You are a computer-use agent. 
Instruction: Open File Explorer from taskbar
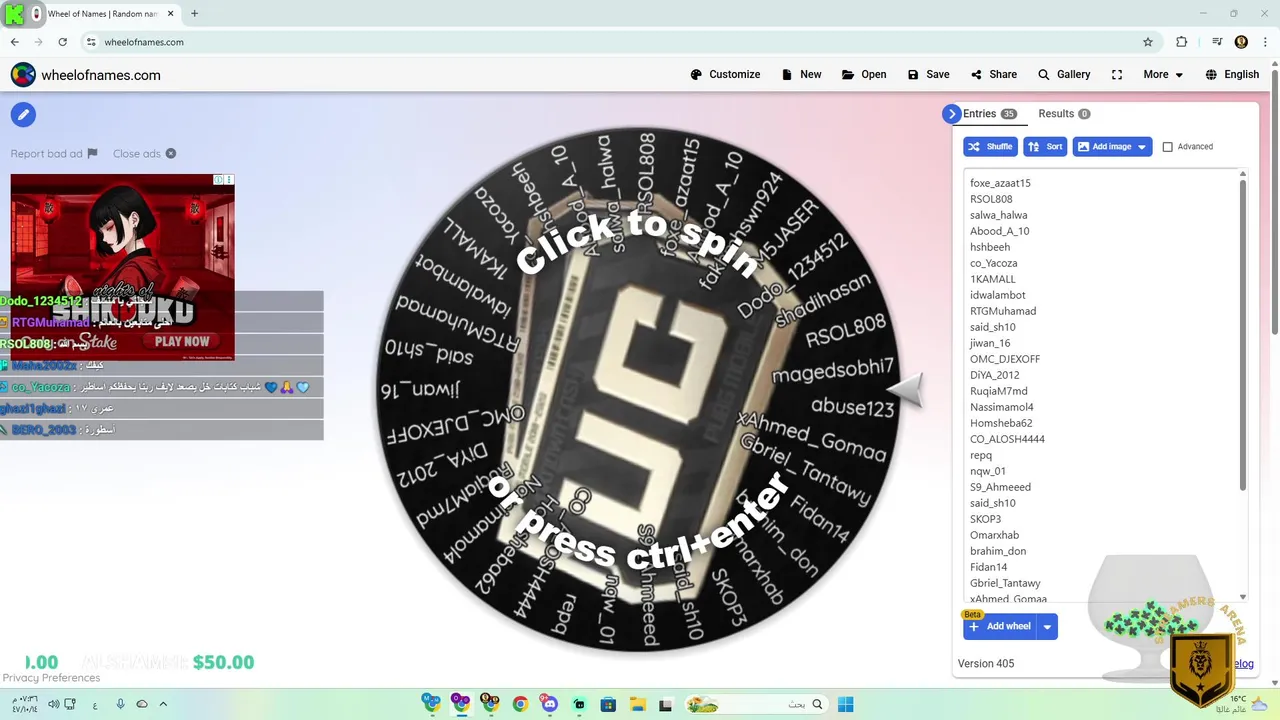point(637,704)
